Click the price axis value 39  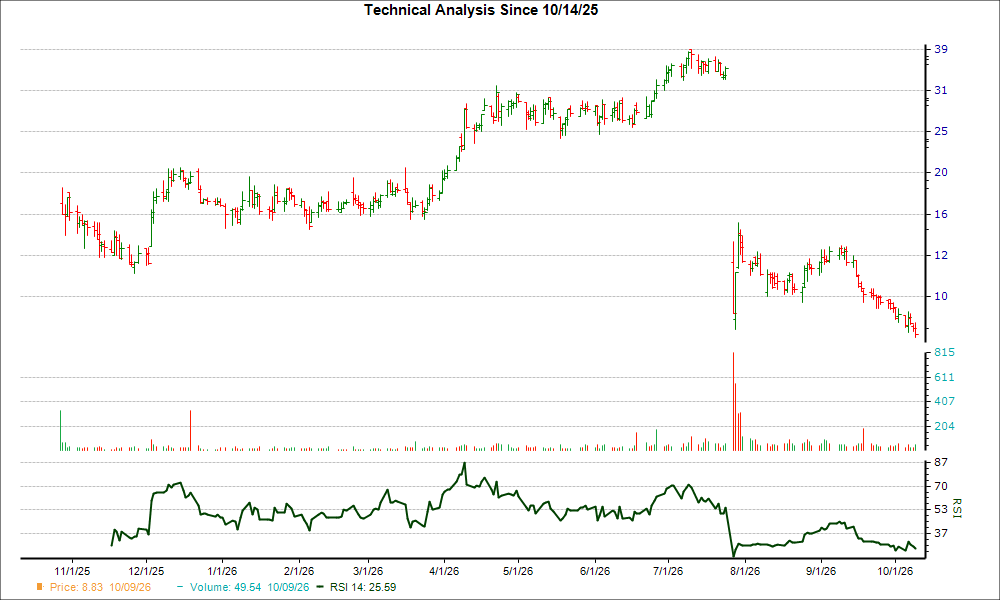coord(941,49)
